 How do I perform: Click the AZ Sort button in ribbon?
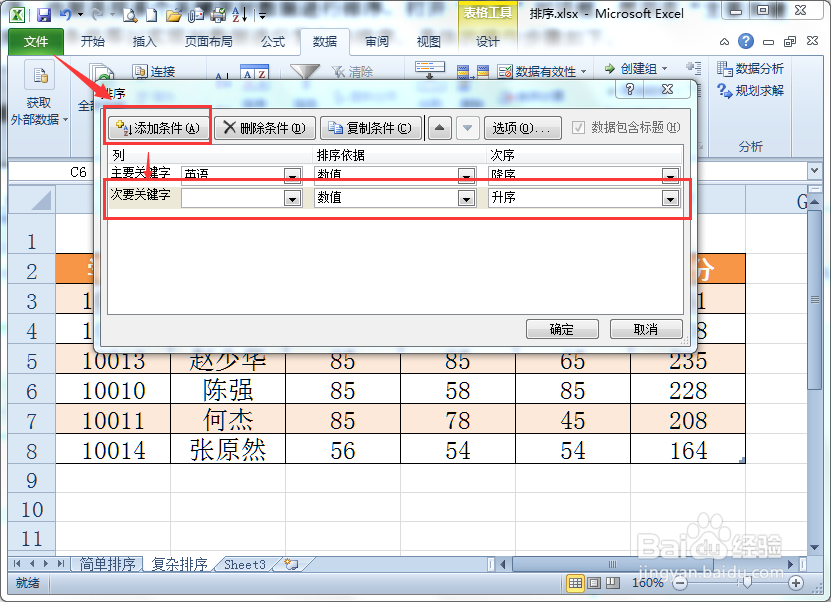coord(254,72)
